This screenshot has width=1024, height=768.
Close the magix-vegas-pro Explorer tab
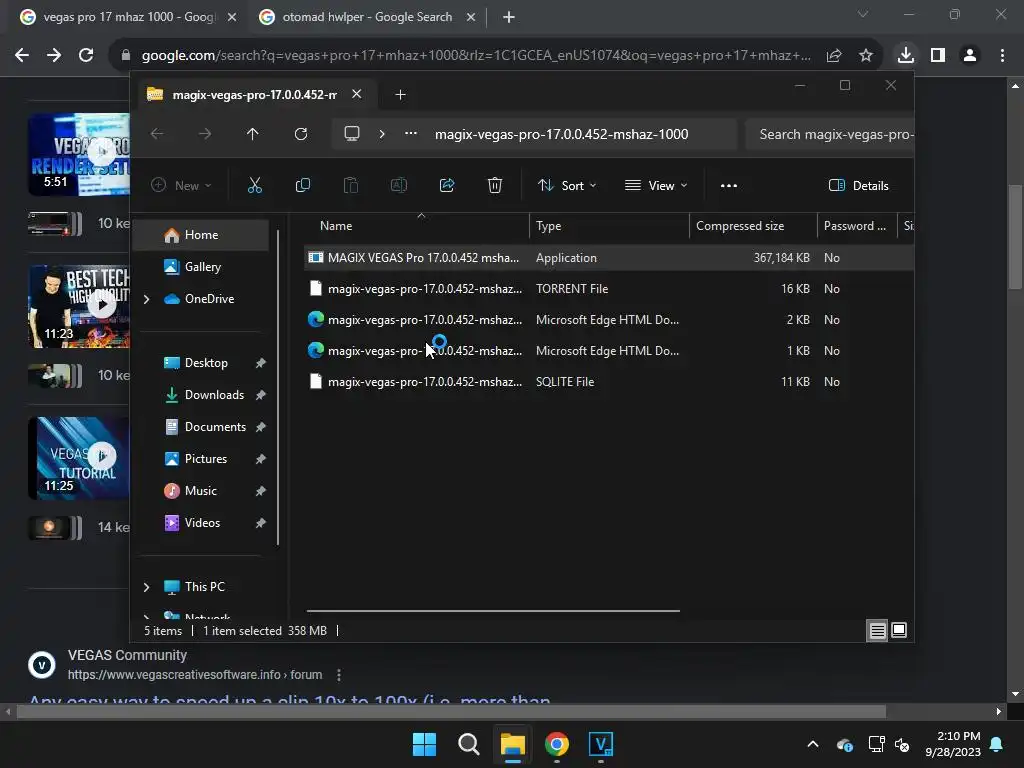(x=357, y=94)
